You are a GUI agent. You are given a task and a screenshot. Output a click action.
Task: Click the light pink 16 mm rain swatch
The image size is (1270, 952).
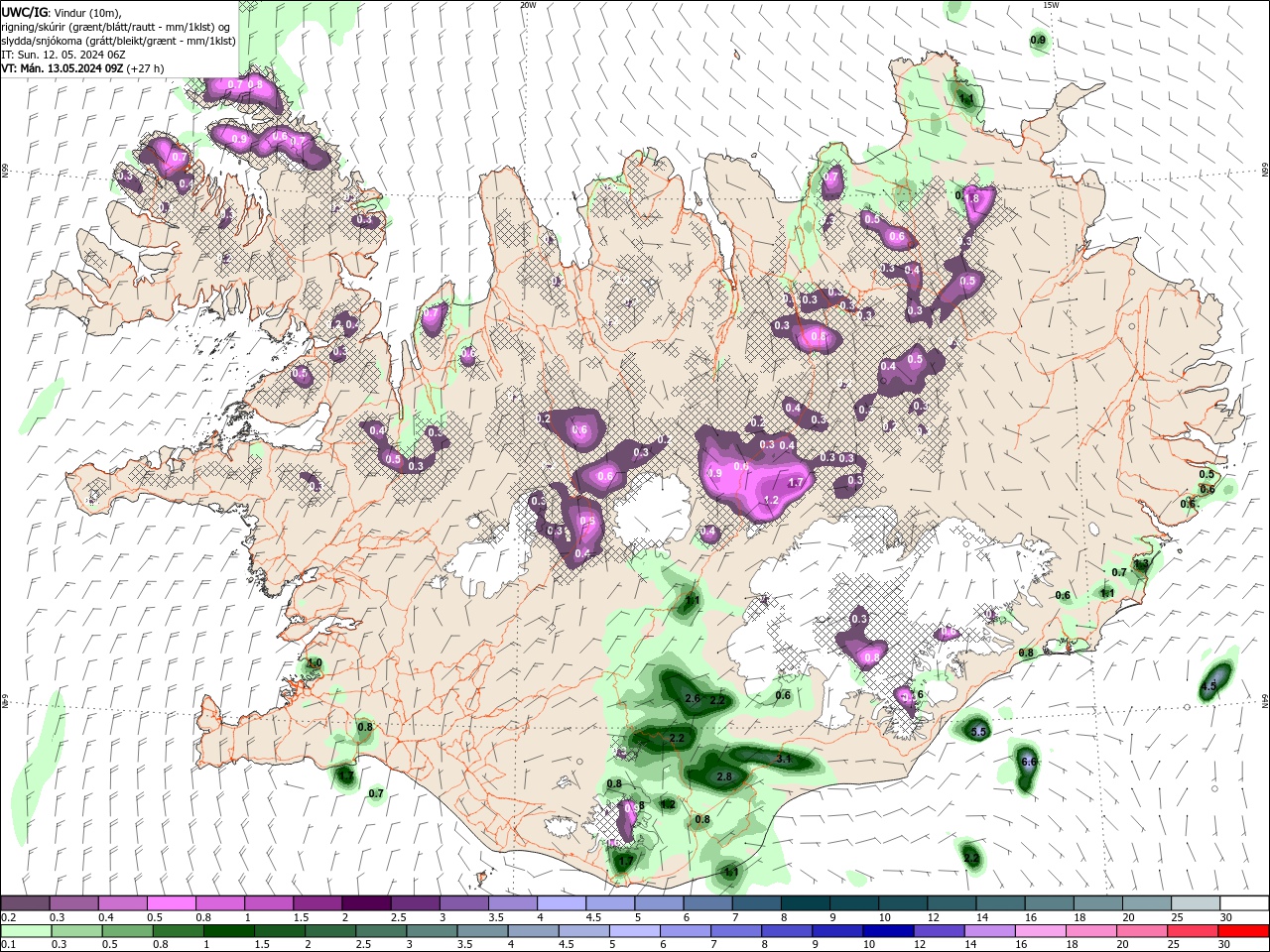click(x=1040, y=931)
